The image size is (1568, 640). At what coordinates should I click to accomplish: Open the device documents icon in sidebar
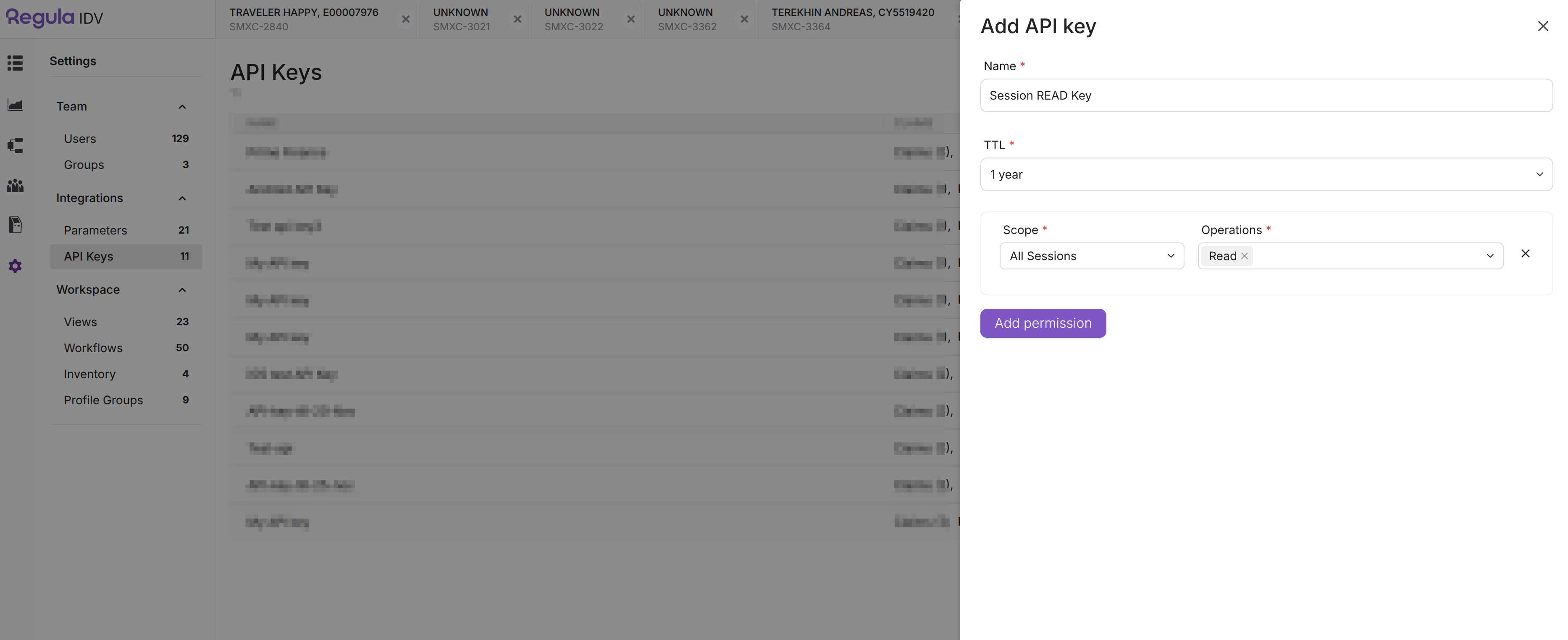[15, 225]
